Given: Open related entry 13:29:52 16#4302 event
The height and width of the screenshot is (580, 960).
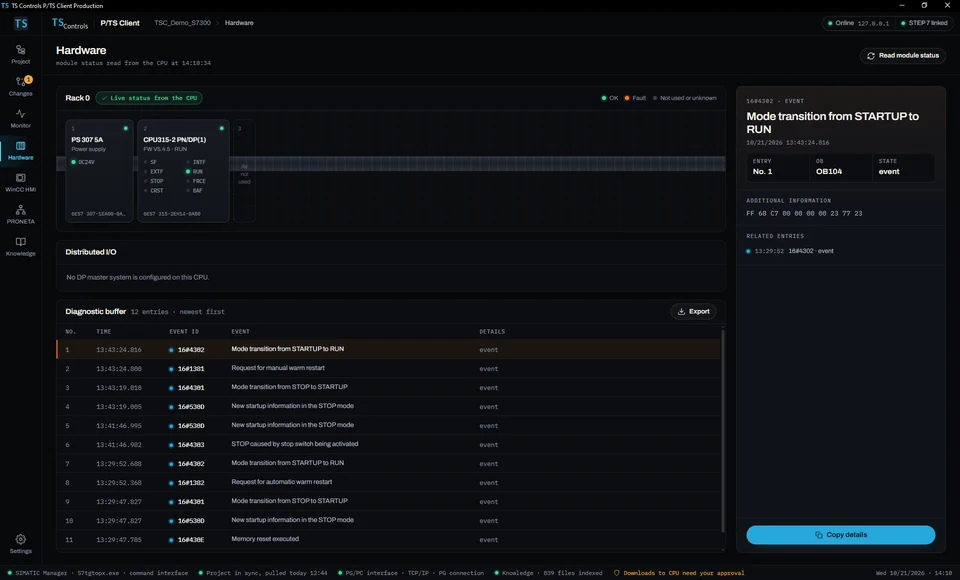Looking at the screenshot, I should (793, 251).
